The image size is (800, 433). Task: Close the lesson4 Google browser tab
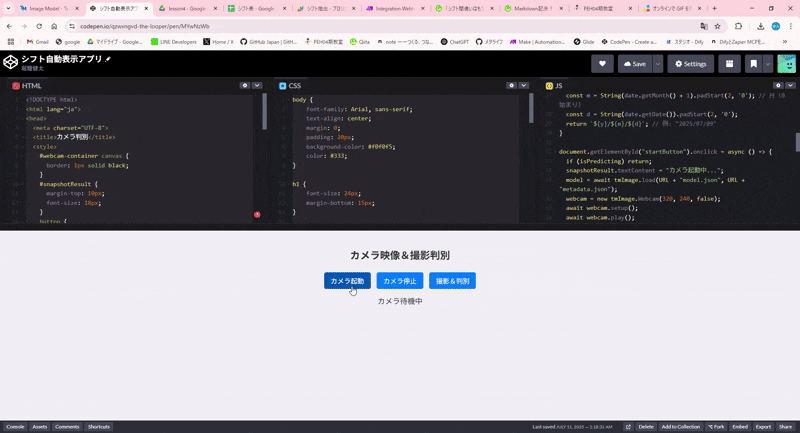(215, 9)
